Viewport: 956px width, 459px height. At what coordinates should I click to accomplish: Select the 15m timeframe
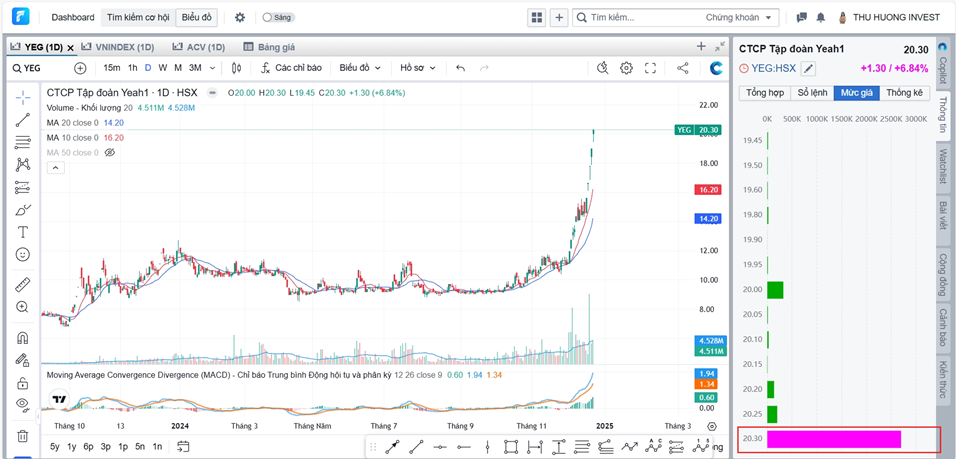(112, 68)
